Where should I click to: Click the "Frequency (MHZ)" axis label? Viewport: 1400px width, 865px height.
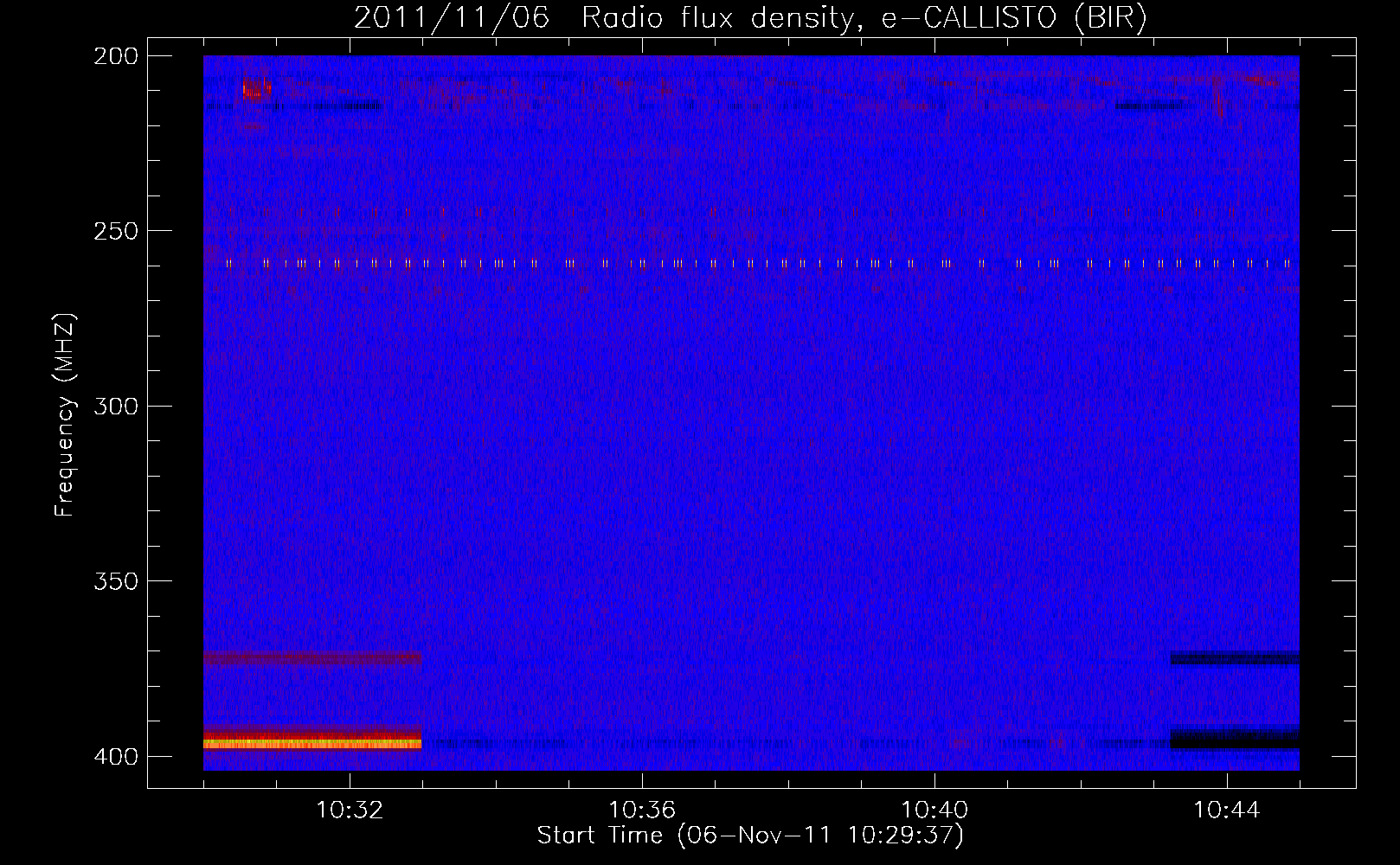coord(65,415)
